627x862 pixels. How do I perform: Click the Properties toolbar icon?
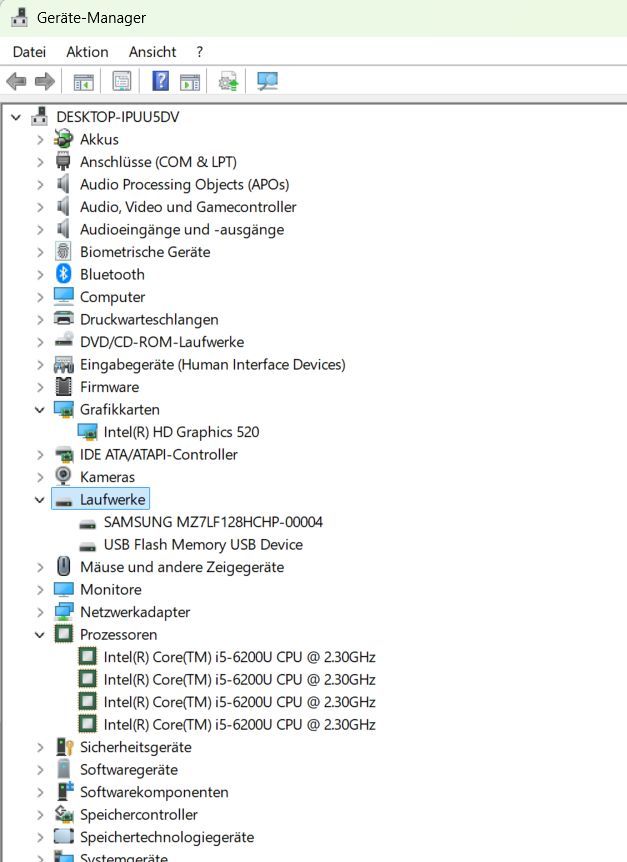[122, 81]
